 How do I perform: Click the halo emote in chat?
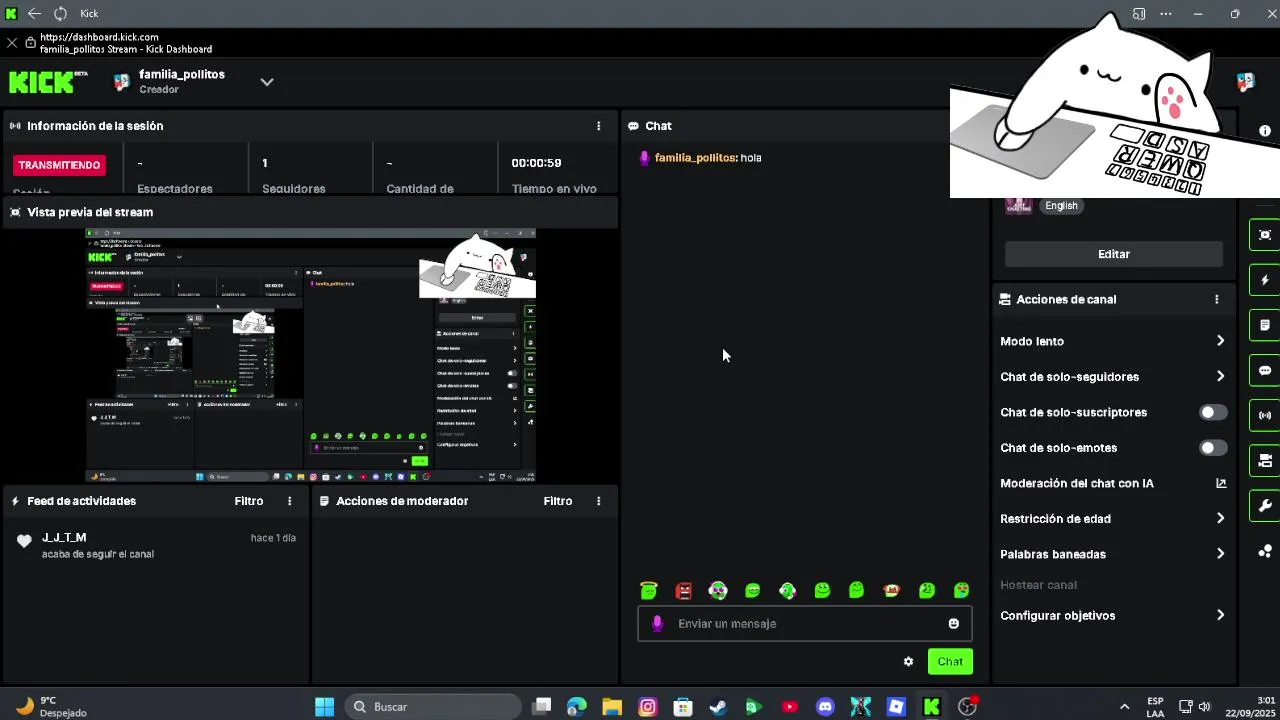click(x=649, y=591)
